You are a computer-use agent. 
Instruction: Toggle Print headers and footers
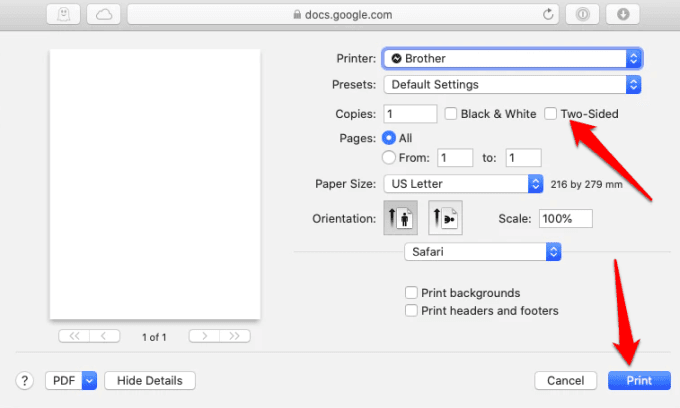point(411,311)
